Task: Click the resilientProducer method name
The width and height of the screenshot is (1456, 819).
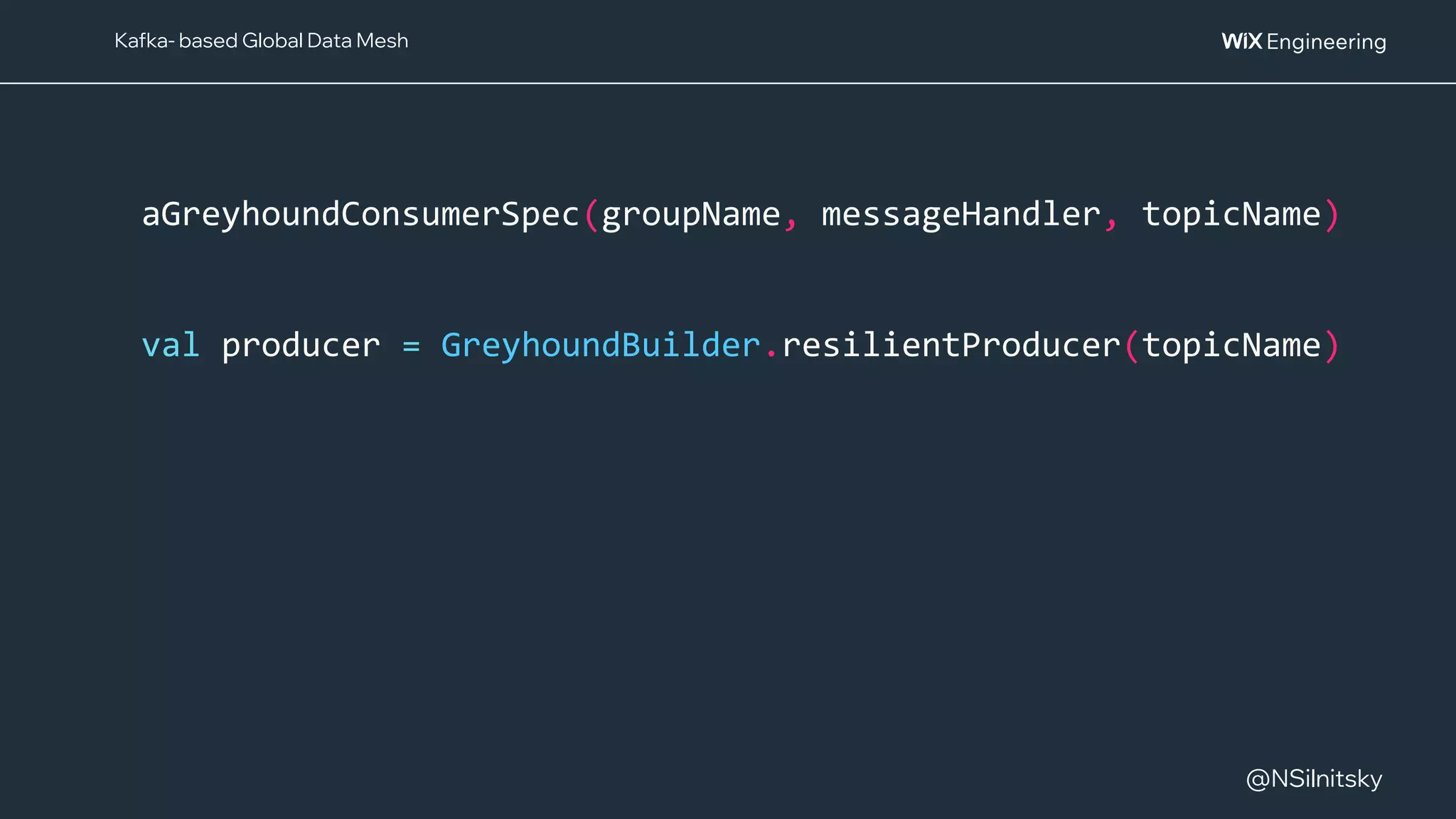Action: coord(951,345)
